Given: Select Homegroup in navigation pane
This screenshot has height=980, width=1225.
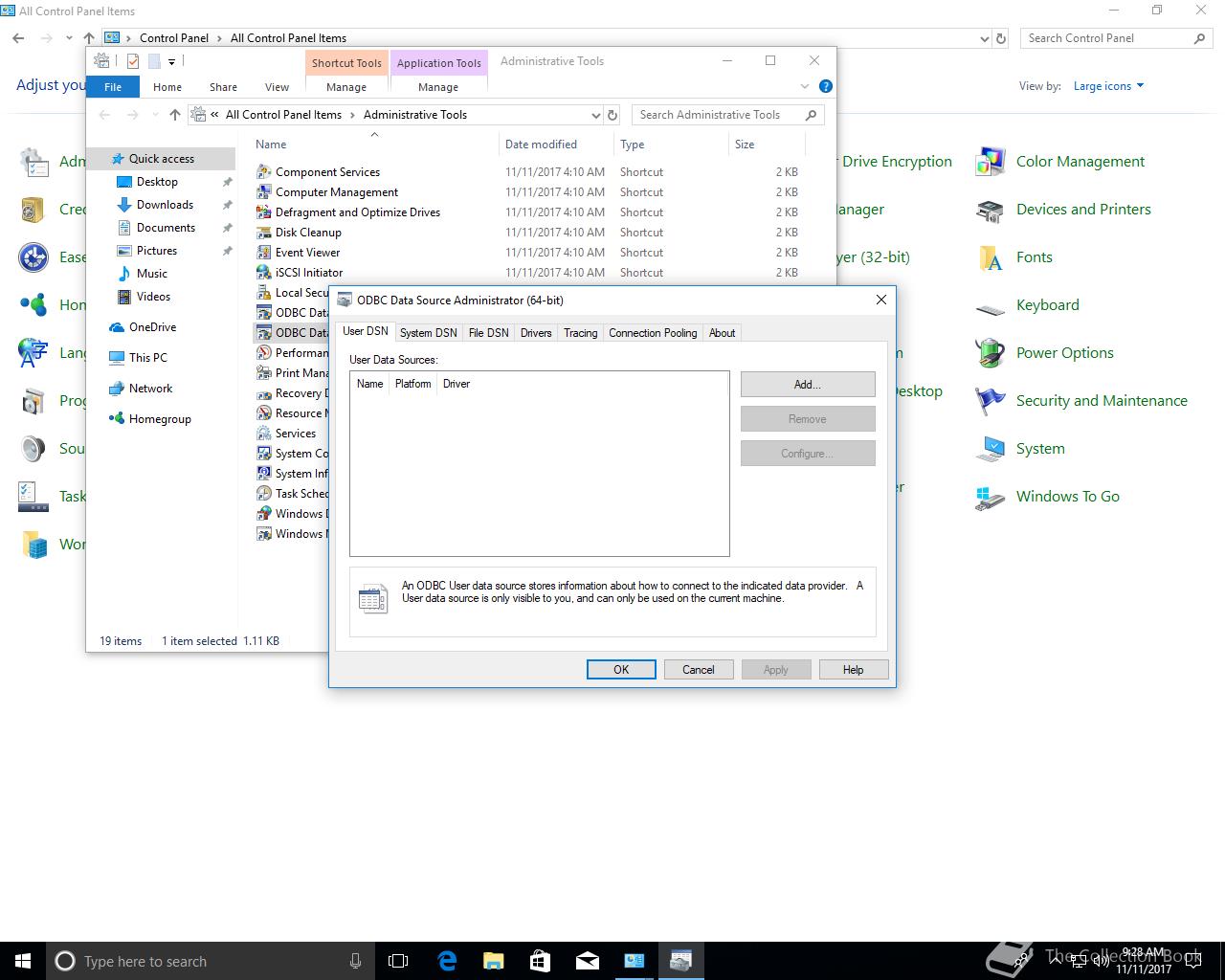Looking at the screenshot, I should pos(160,419).
